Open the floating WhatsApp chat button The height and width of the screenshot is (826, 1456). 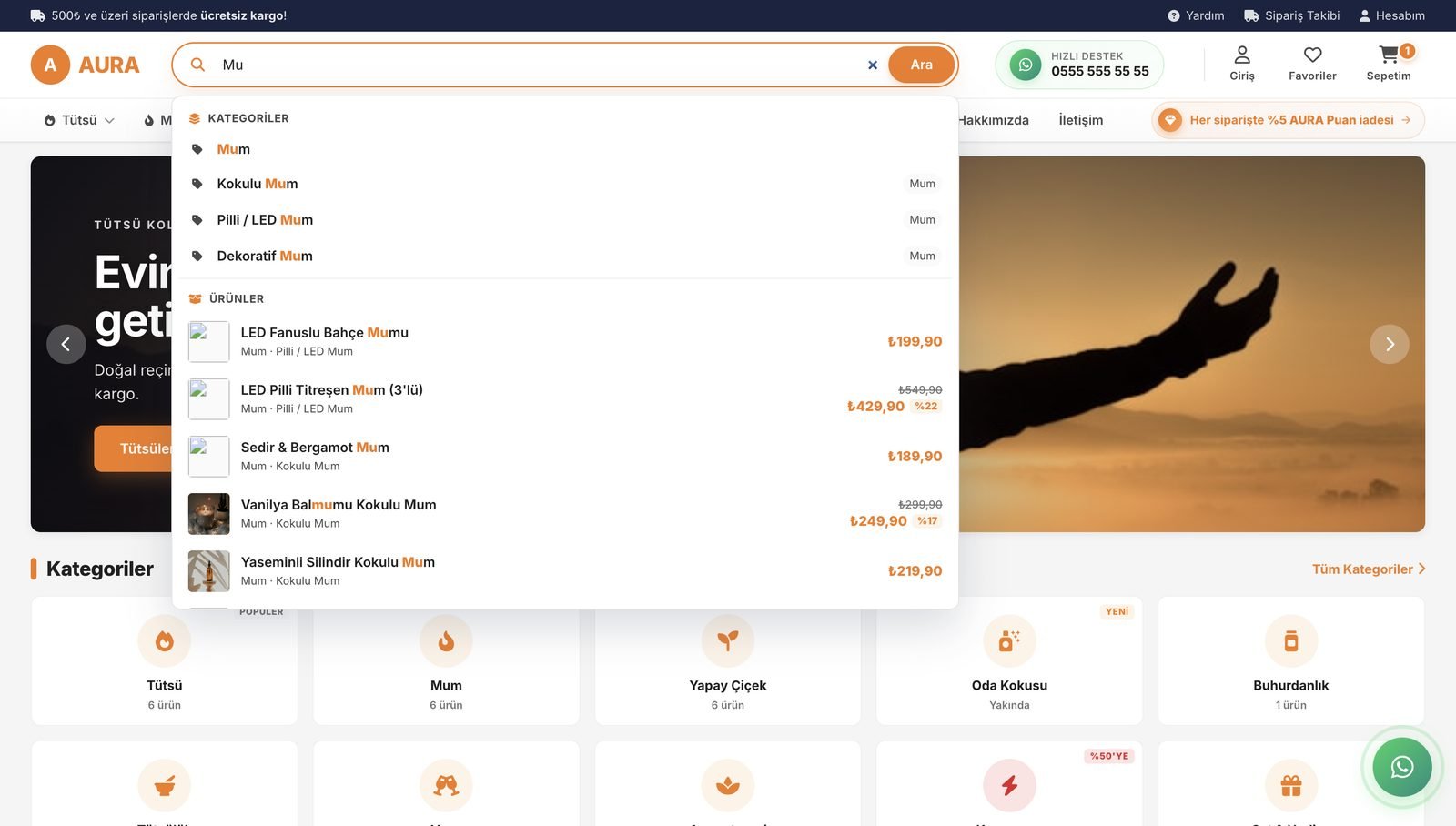[x=1402, y=767]
